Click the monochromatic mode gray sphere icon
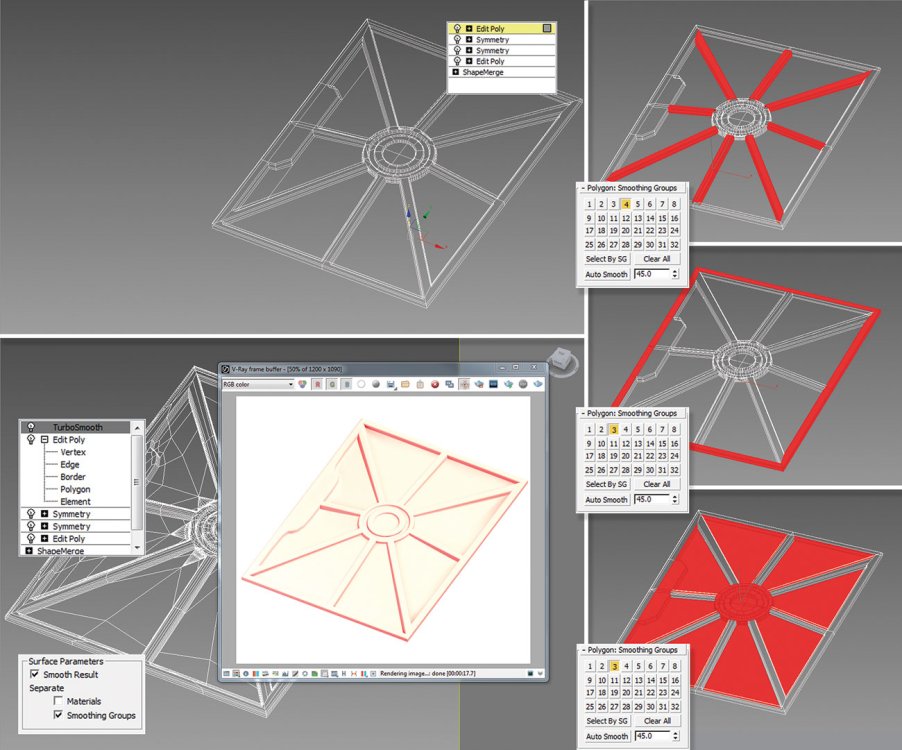The height and width of the screenshot is (750, 902). coord(376,384)
